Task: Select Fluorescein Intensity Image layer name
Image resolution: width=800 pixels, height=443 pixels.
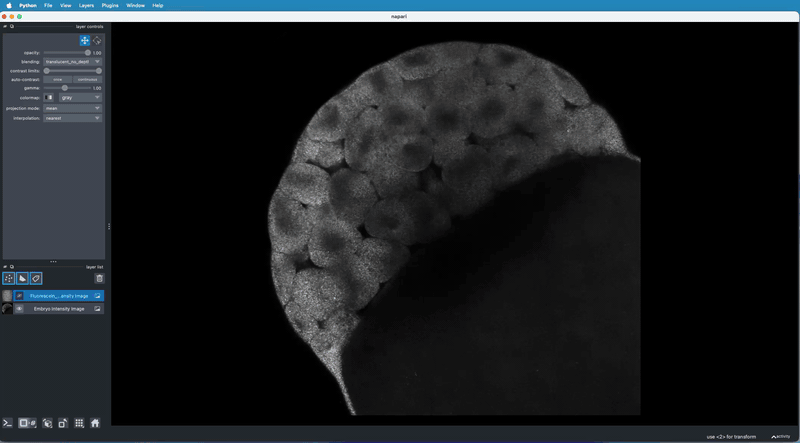Action: (59, 296)
